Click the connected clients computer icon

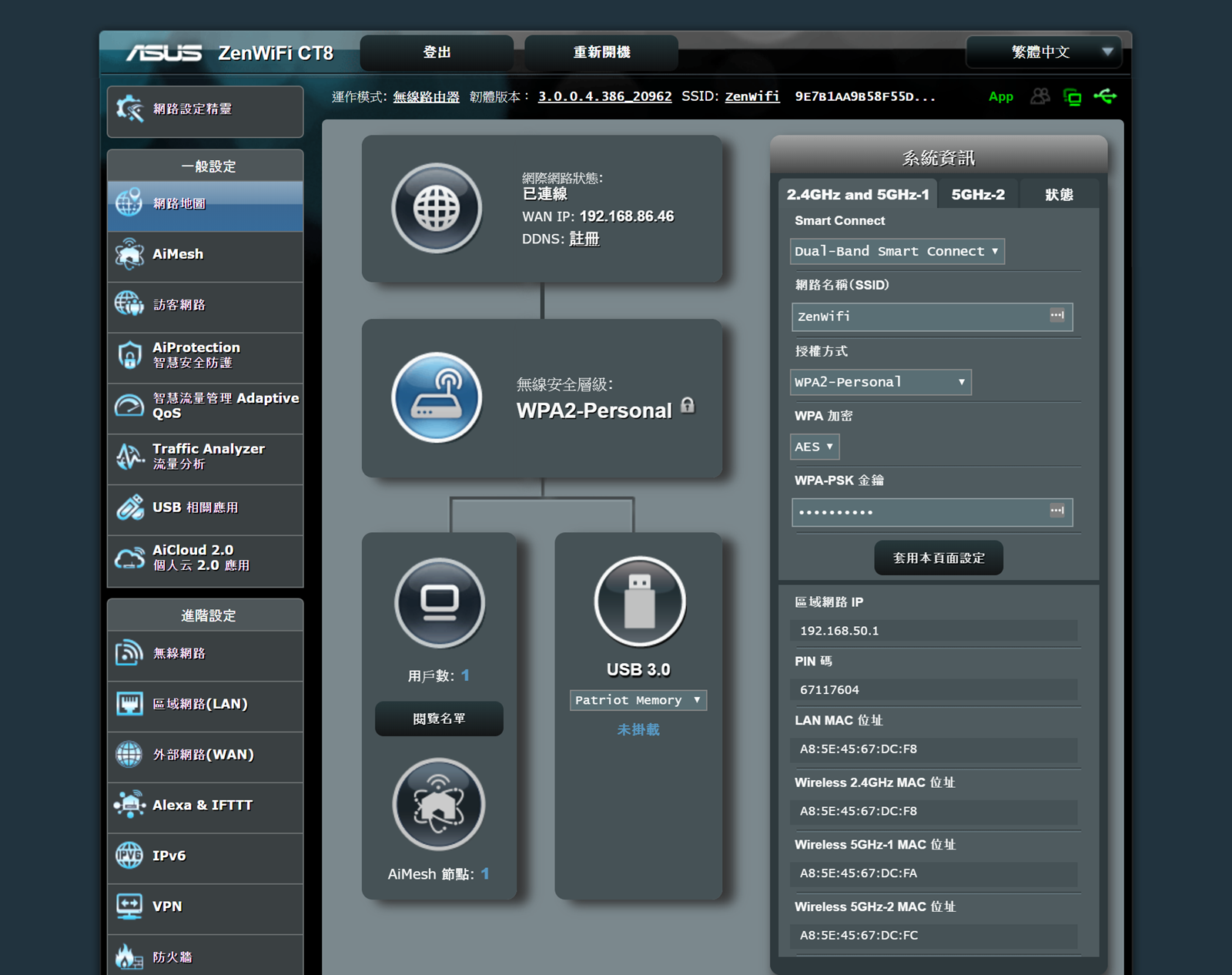[x=439, y=602]
